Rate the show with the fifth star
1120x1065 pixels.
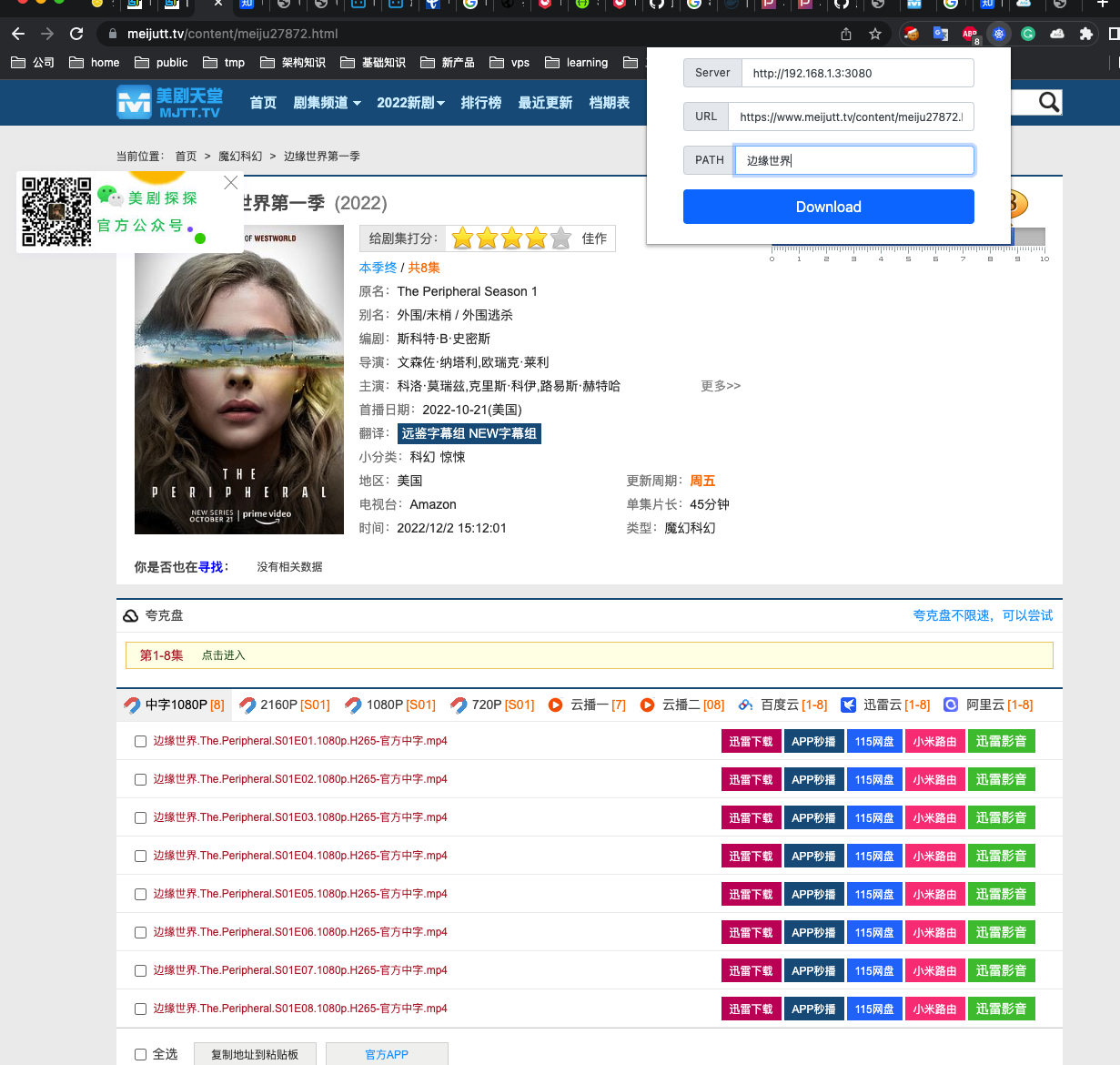point(561,238)
